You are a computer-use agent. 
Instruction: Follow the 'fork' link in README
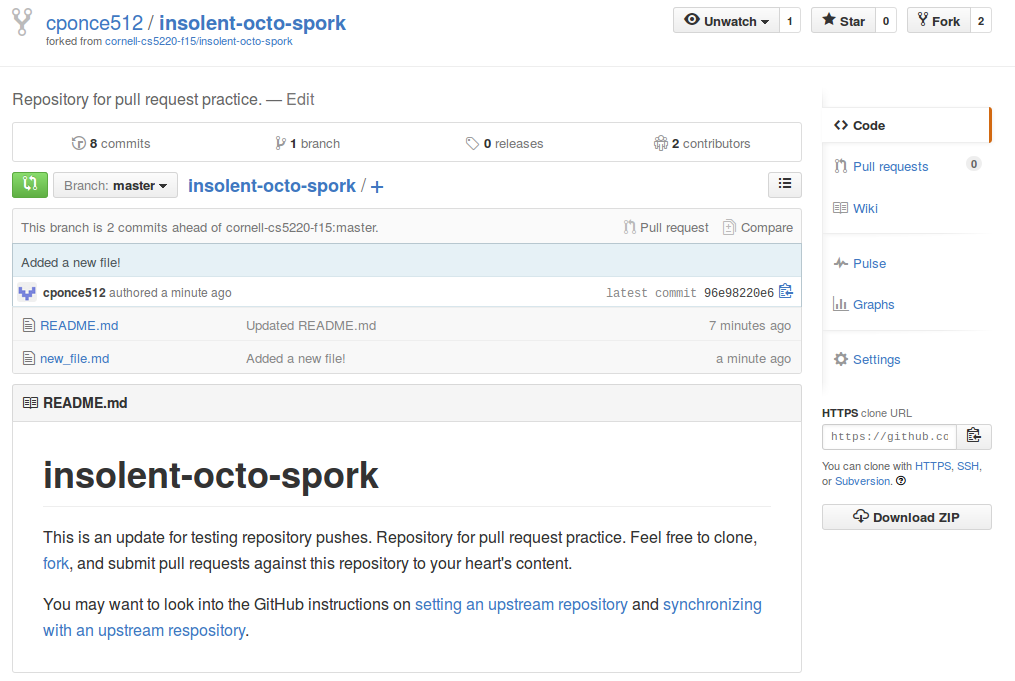tap(56, 563)
